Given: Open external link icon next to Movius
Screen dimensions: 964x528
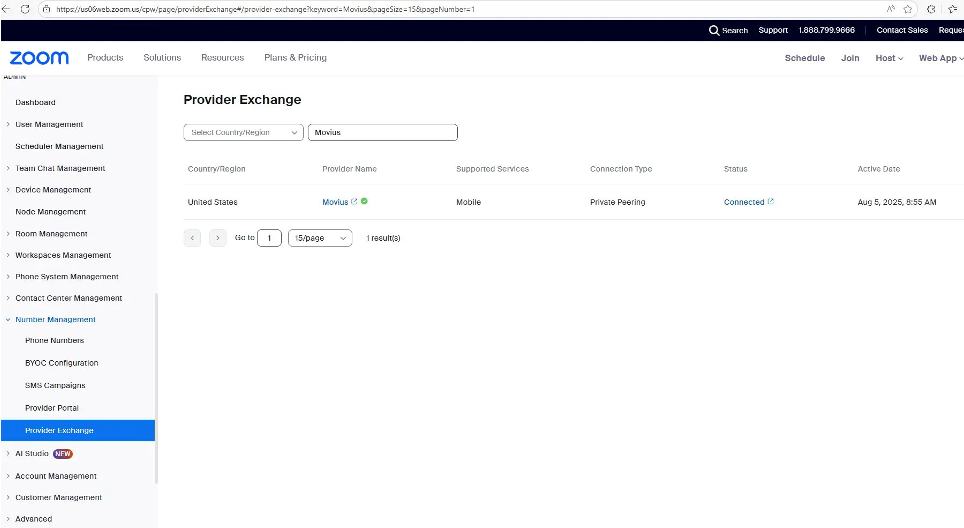Looking at the screenshot, I should [x=354, y=202].
